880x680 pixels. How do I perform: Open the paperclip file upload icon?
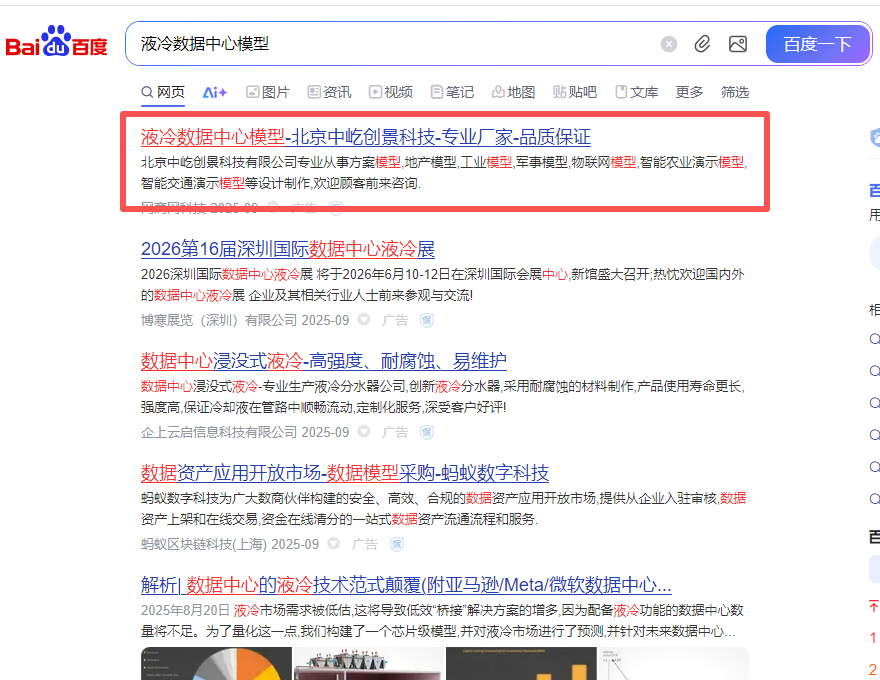702,44
